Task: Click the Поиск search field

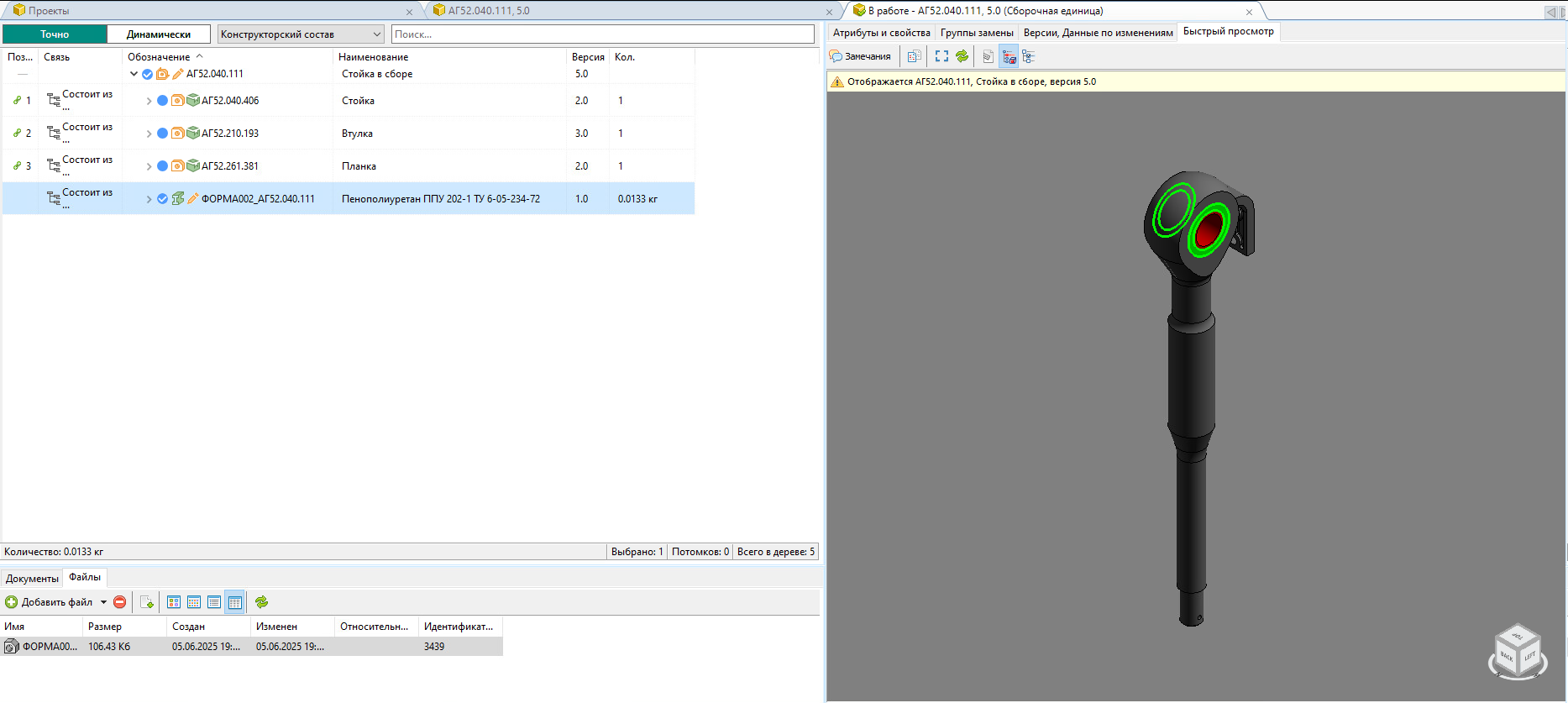Action: pos(602,34)
